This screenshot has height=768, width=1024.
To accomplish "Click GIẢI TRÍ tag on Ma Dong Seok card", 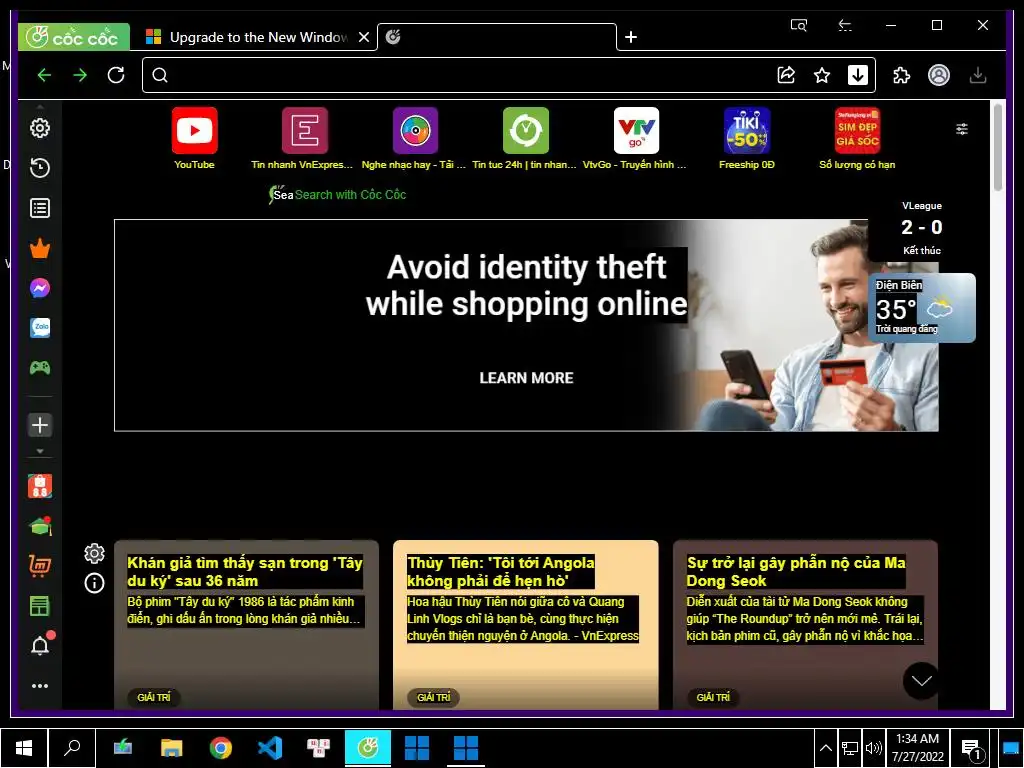I will pos(713,697).
